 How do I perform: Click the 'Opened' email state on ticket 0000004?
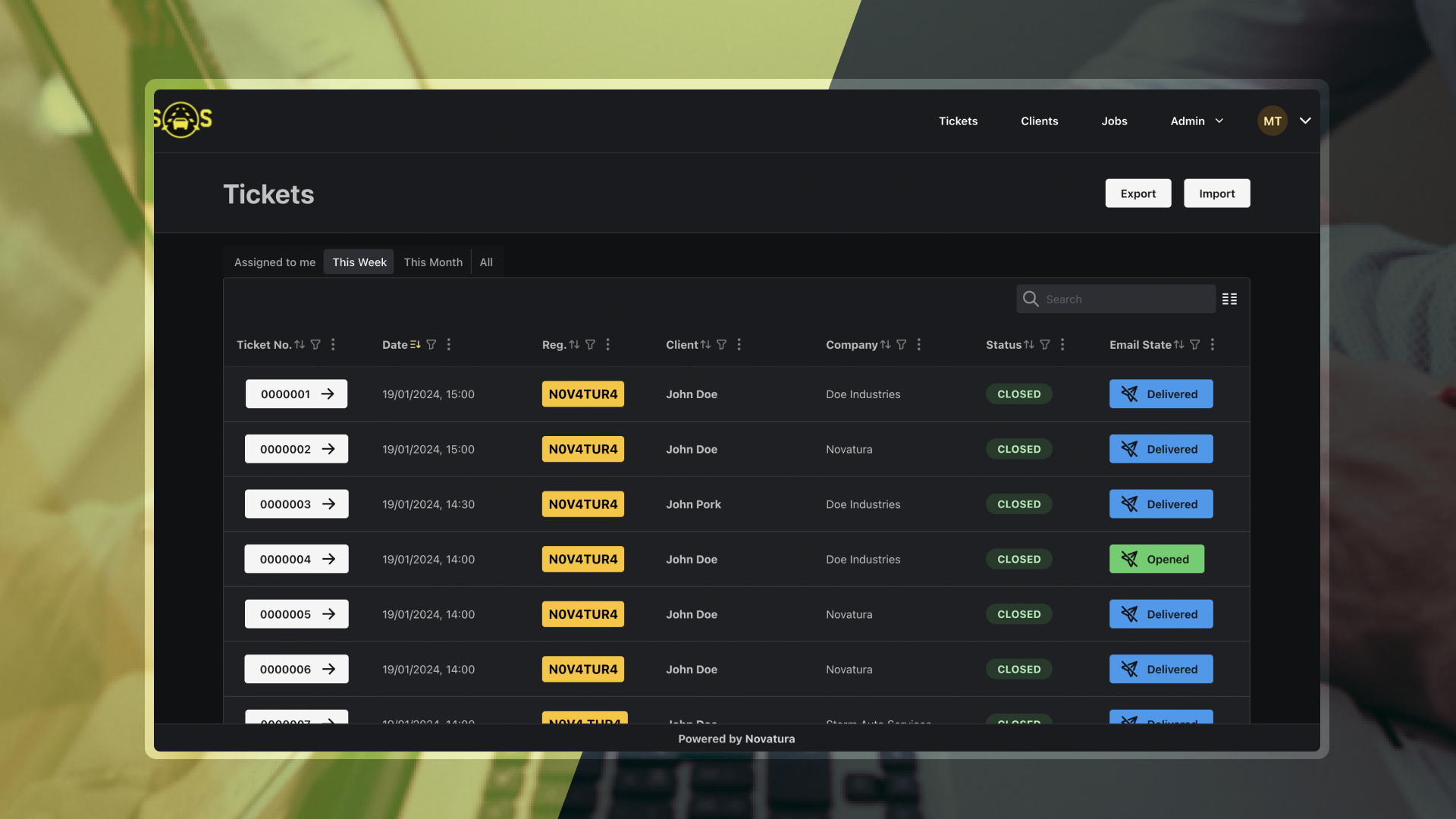click(x=1156, y=559)
